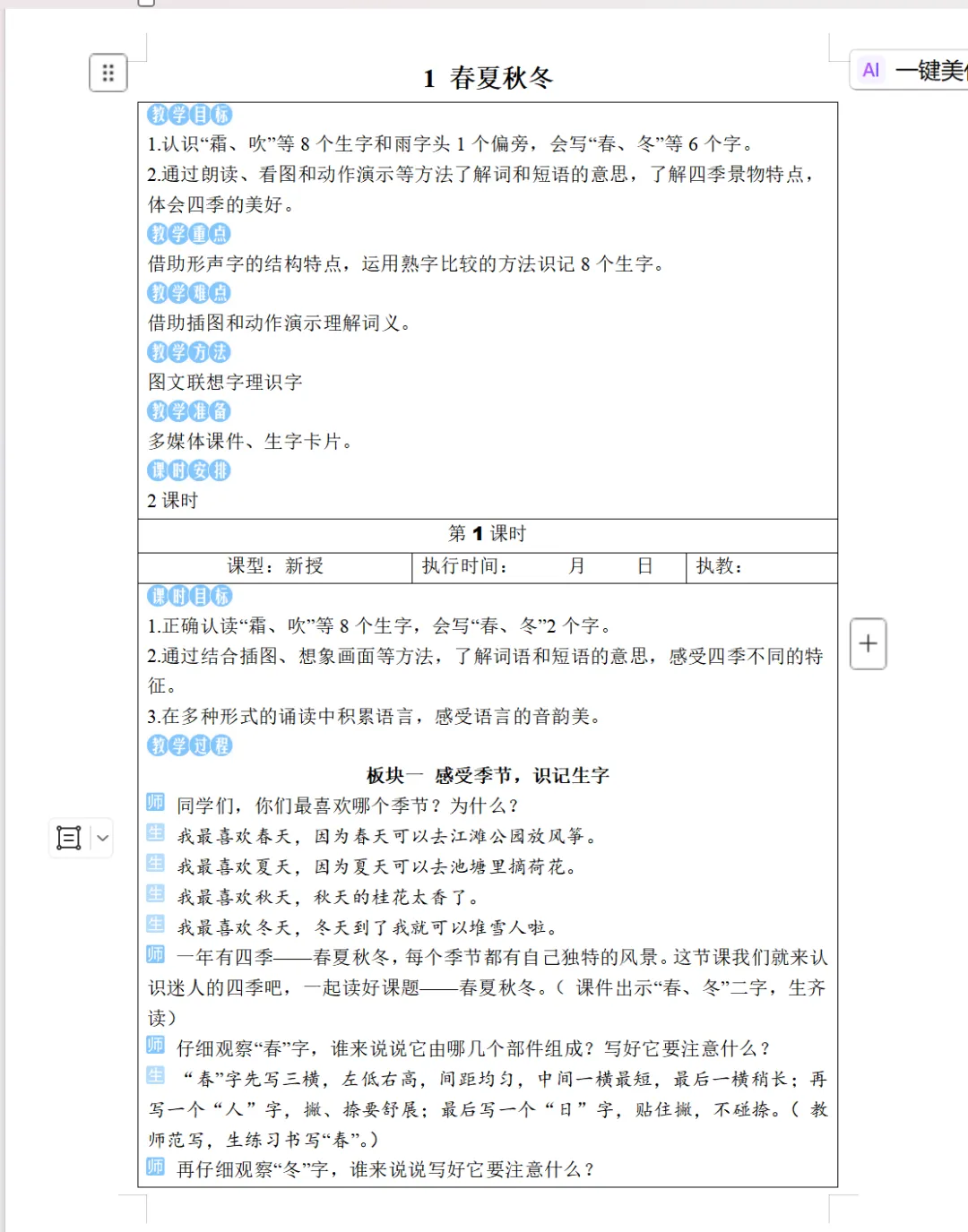Click the AI 一键美化 button
Image resolution: width=968 pixels, height=1232 pixels.
point(910,70)
